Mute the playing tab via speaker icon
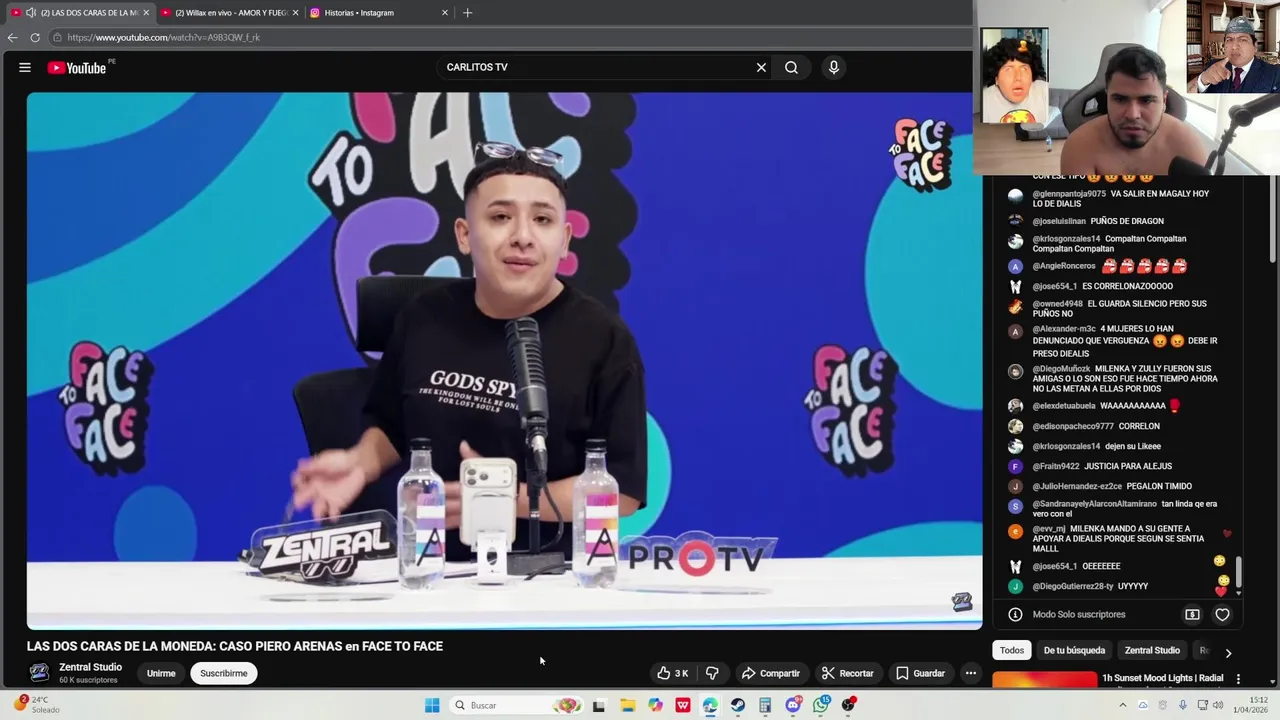Viewport: 1280px width, 720px height. coord(31,13)
